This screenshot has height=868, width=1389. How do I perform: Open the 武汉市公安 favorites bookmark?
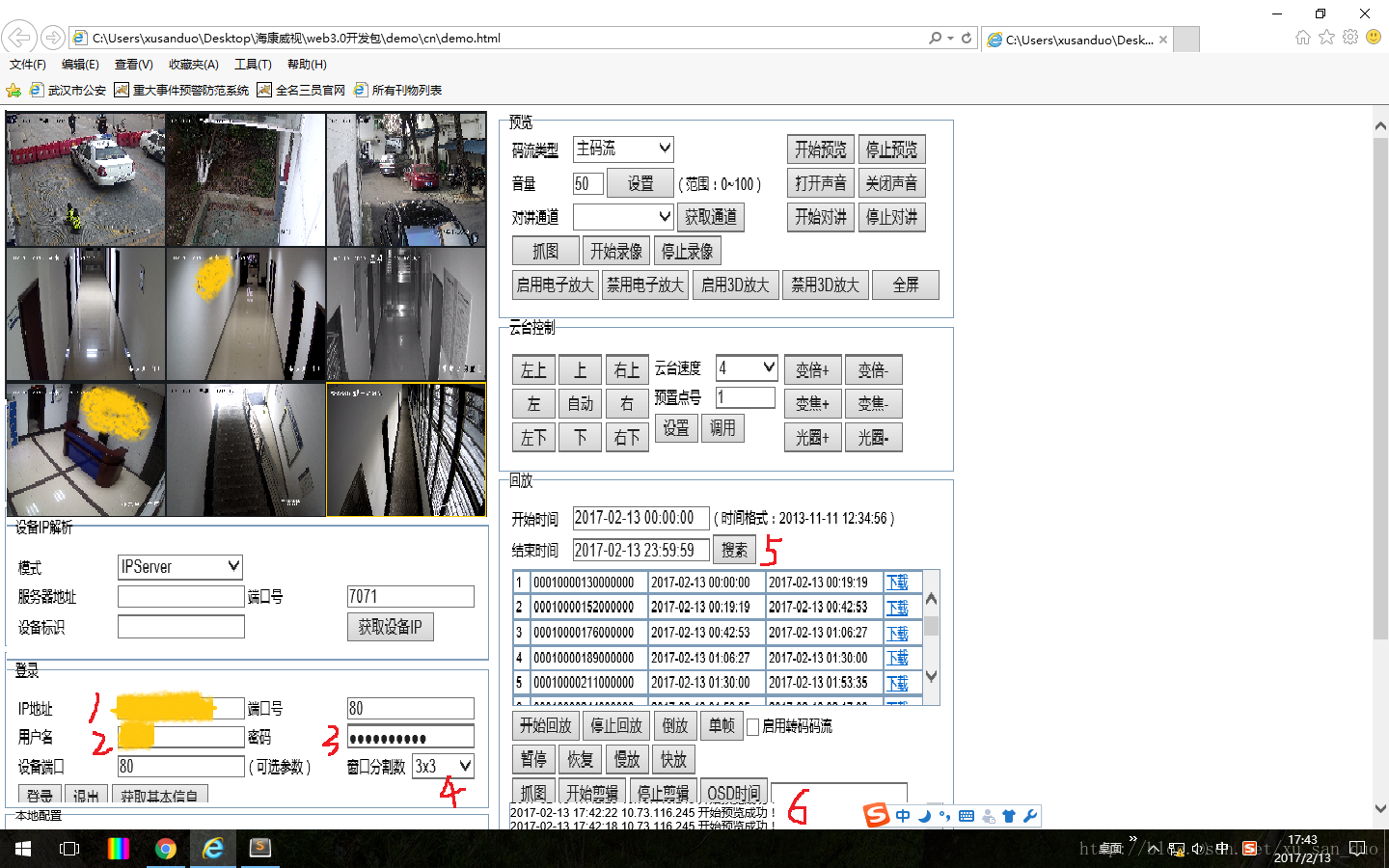(68, 91)
